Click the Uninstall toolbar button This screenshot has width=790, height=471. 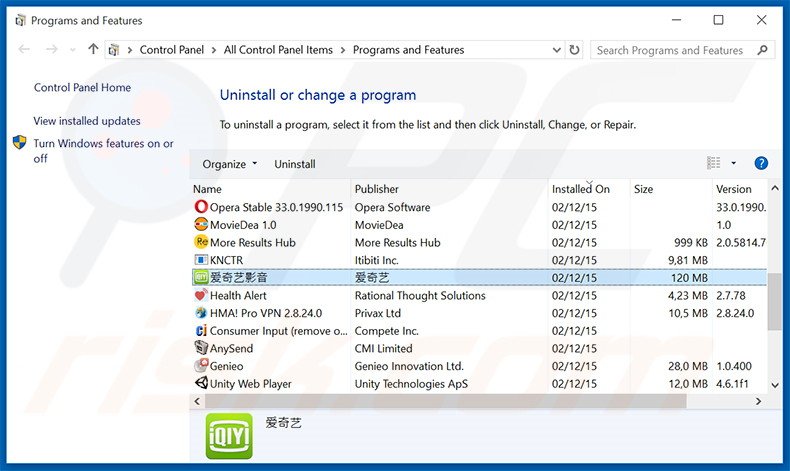pos(295,164)
